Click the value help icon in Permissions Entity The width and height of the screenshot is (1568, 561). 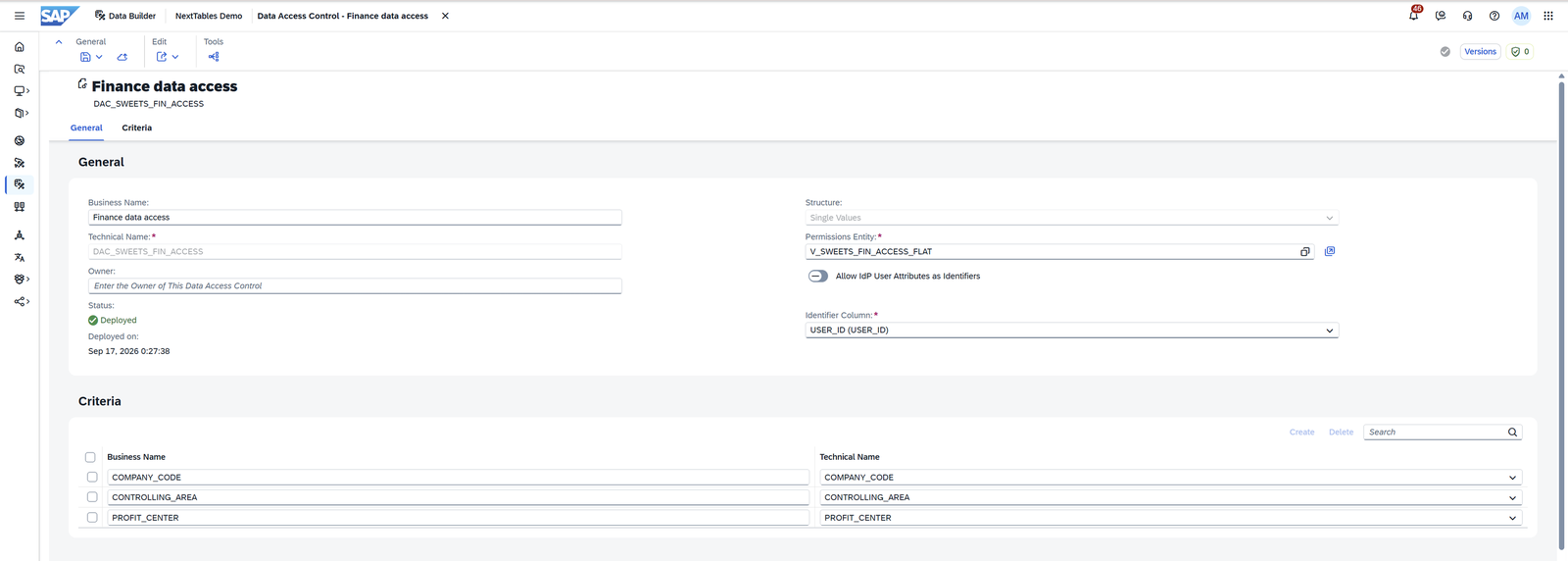point(1304,252)
